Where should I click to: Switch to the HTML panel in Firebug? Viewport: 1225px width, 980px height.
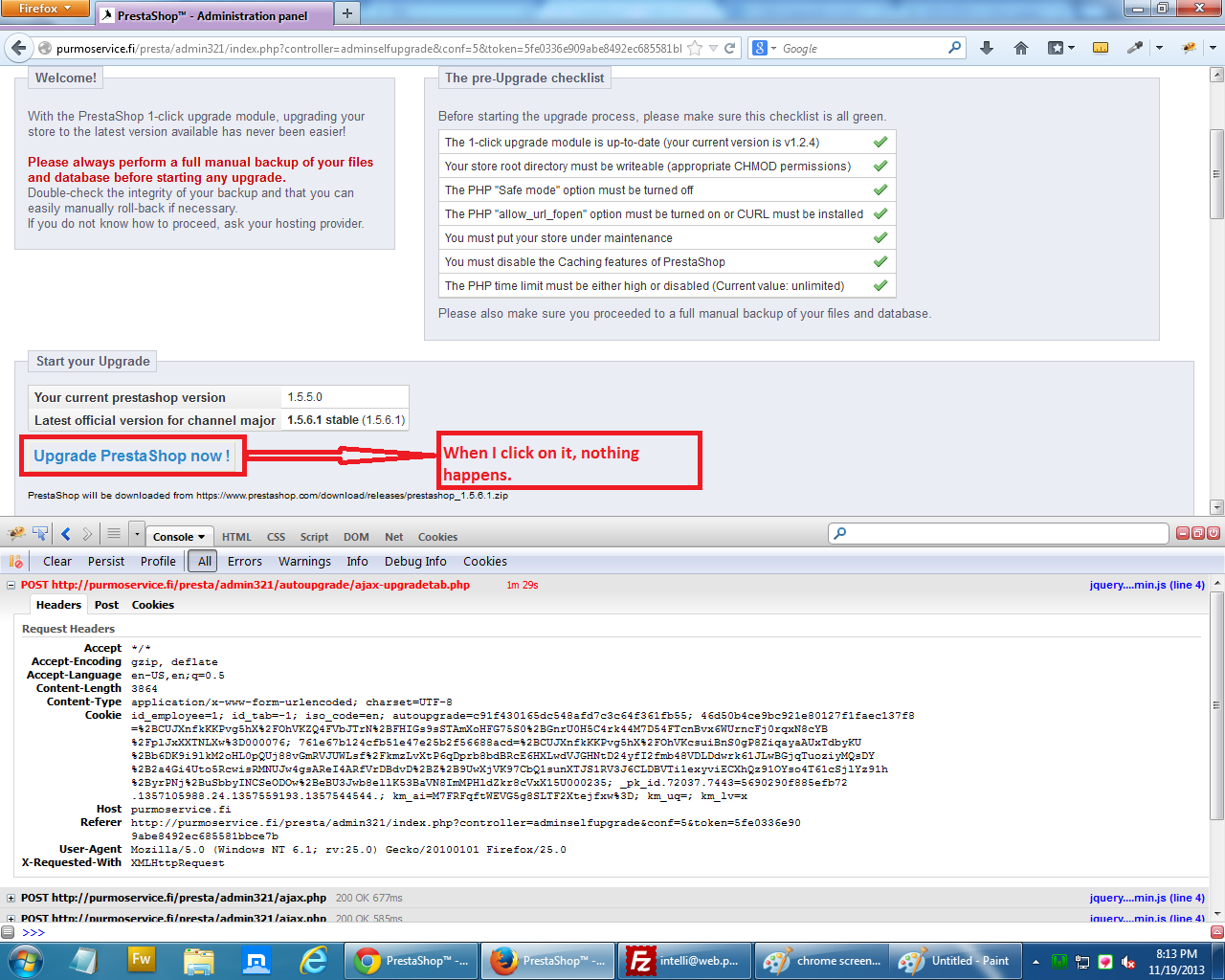coord(236,537)
